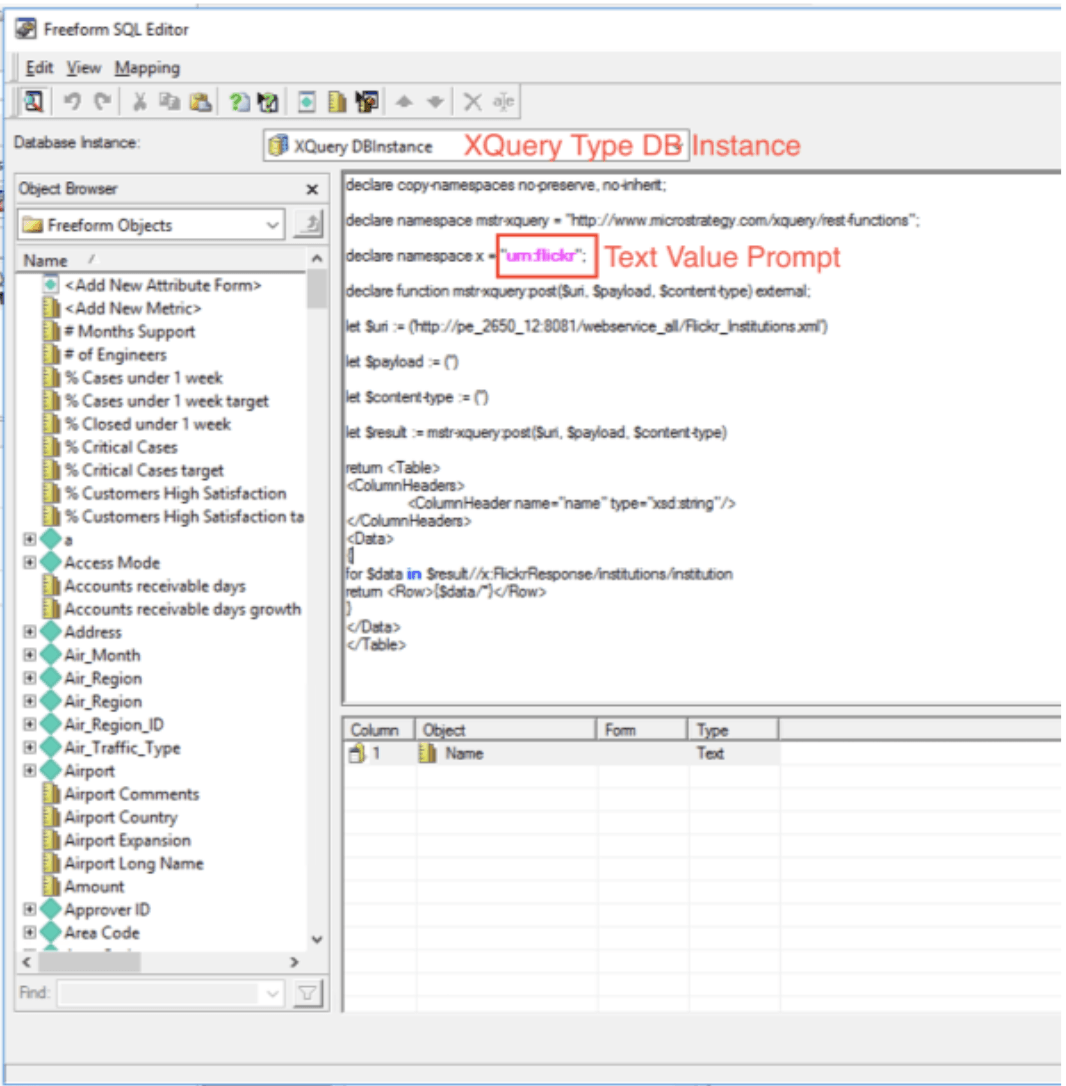Open the Mapping menu

tap(147, 68)
